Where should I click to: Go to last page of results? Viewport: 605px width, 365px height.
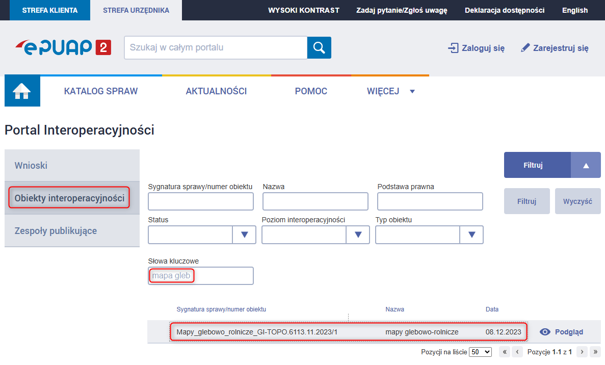595,352
